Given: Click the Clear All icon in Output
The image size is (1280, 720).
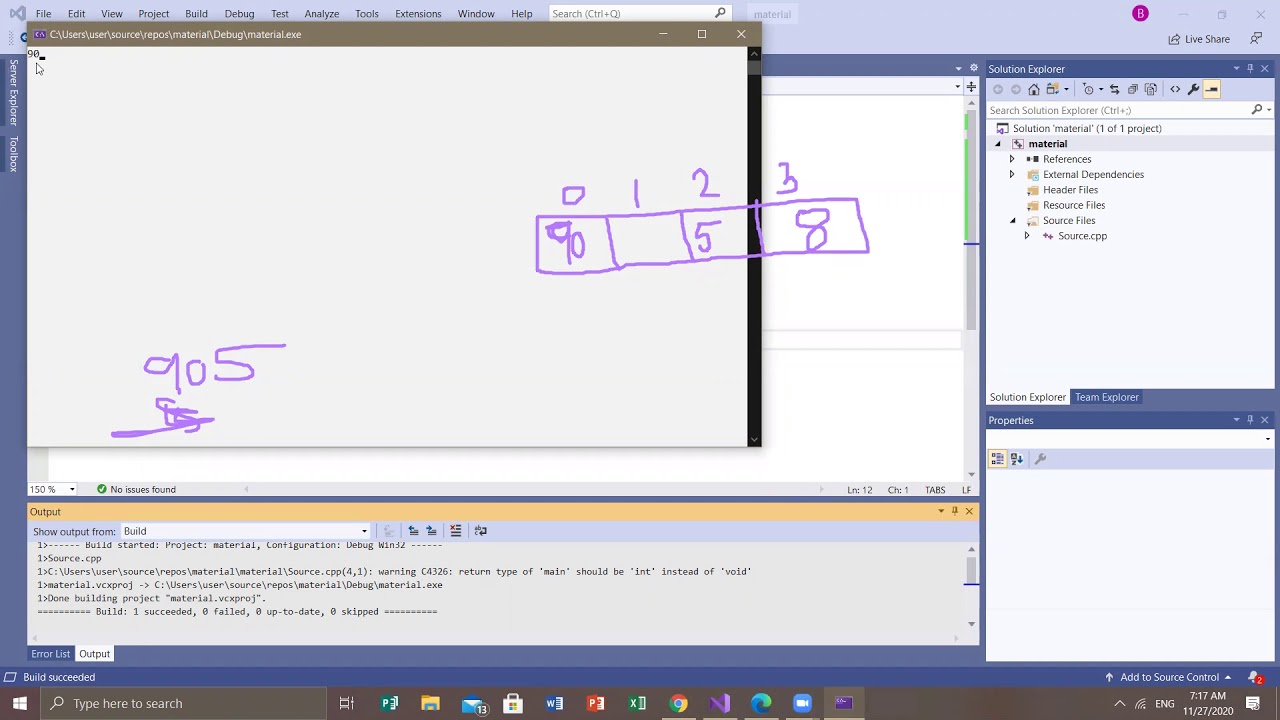Looking at the screenshot, I should point(455,531).
